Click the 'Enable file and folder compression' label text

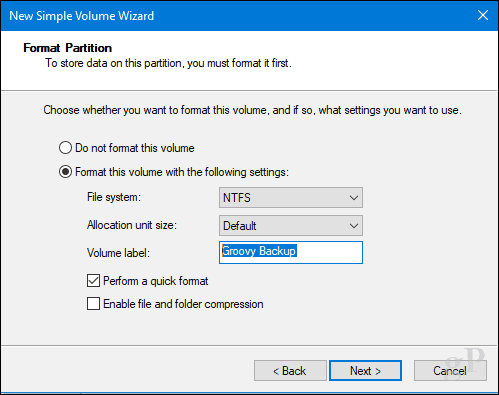(x=183, y=304)
